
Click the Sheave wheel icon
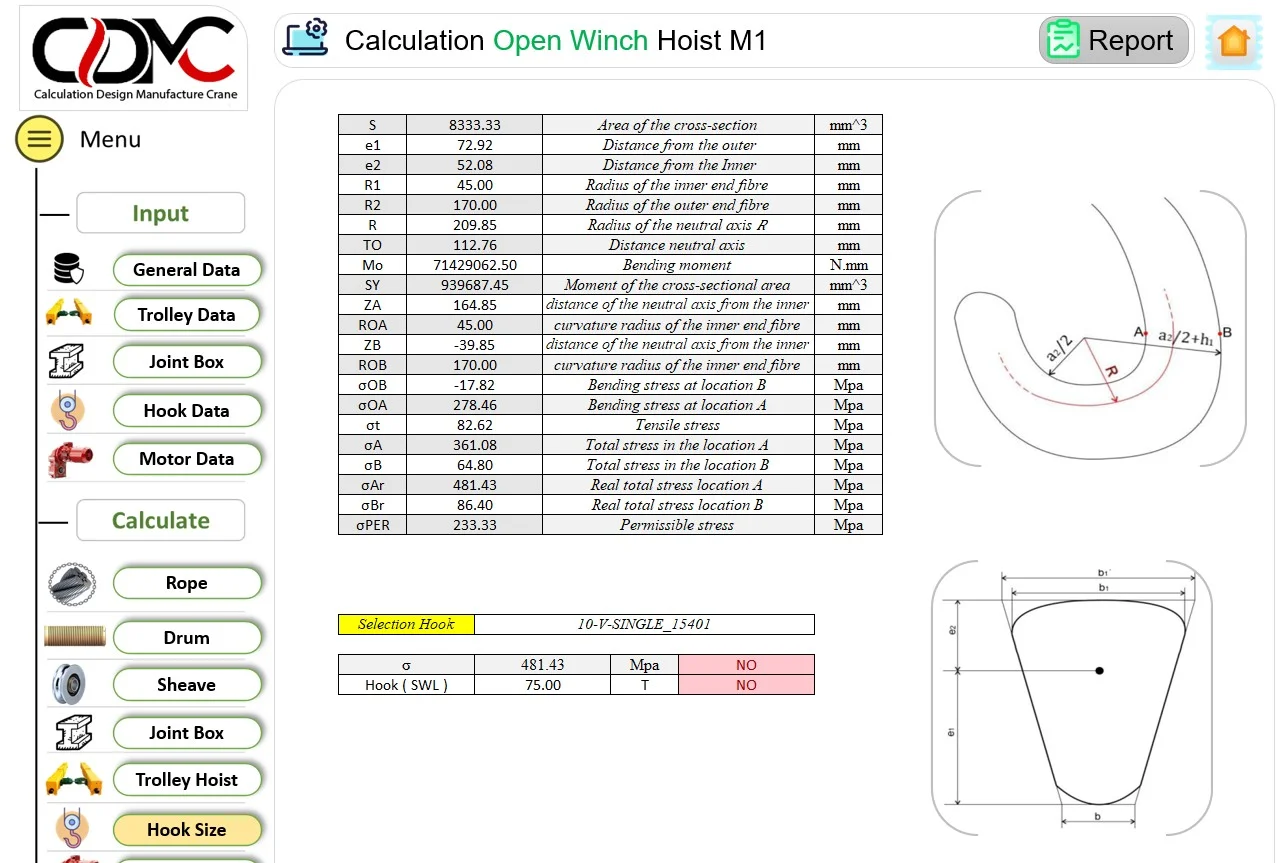(x=69, y=685)
